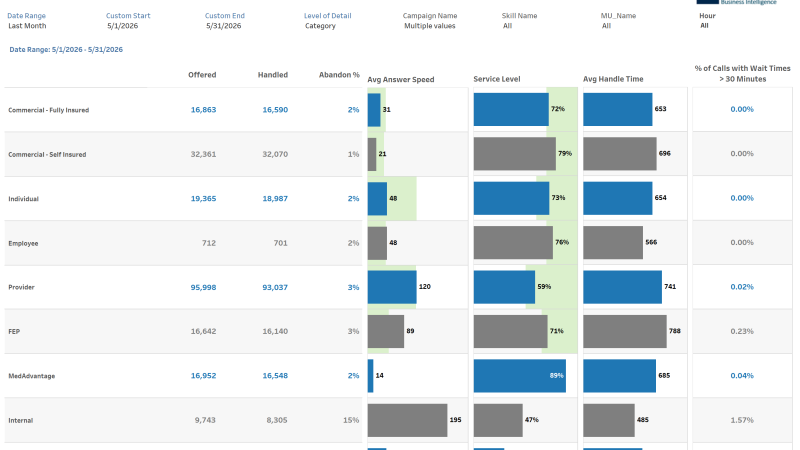Image resolution: width=800 pixels, height=450 pixels.
Task: Click the Handled column header
Action: pos(272,74)
